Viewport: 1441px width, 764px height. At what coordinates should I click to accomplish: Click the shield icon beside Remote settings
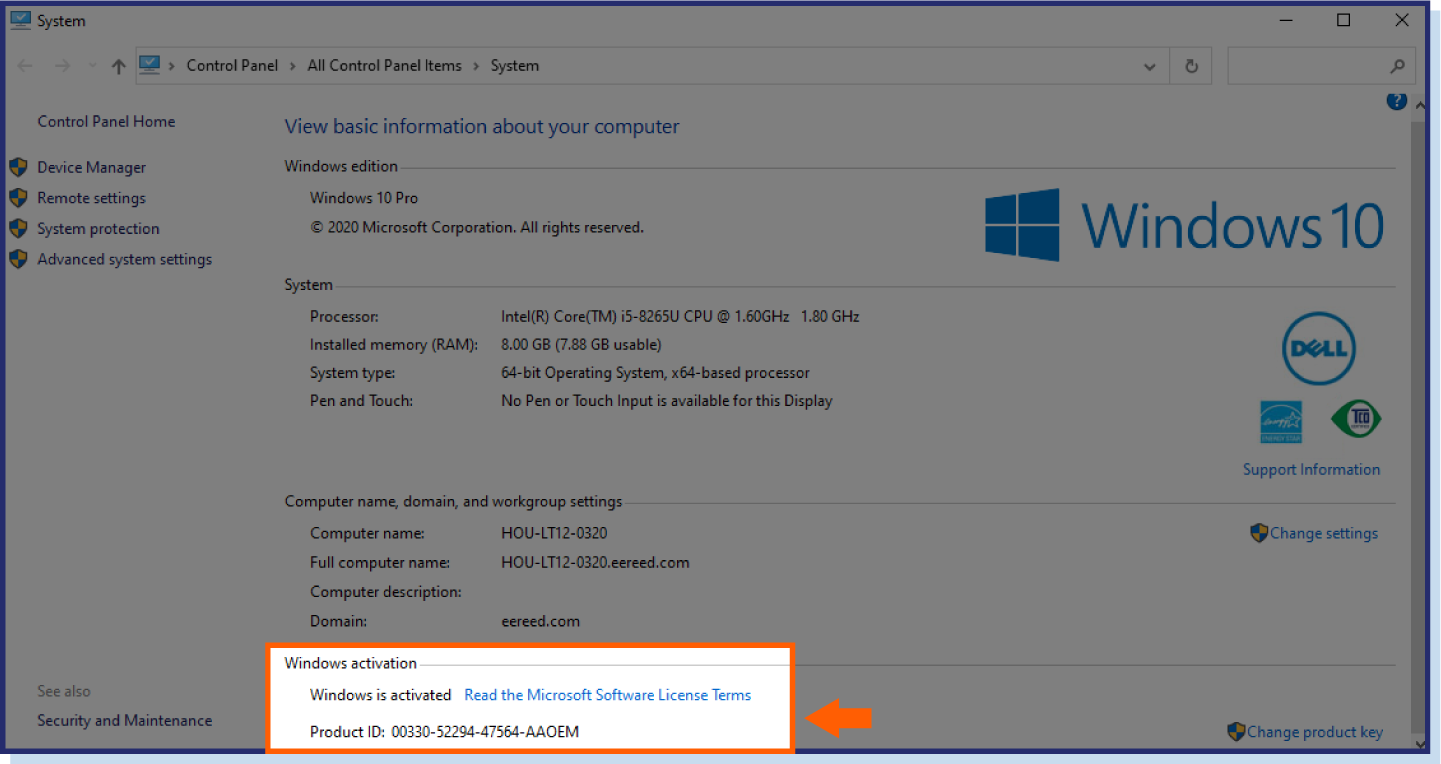tap(18, 198)
